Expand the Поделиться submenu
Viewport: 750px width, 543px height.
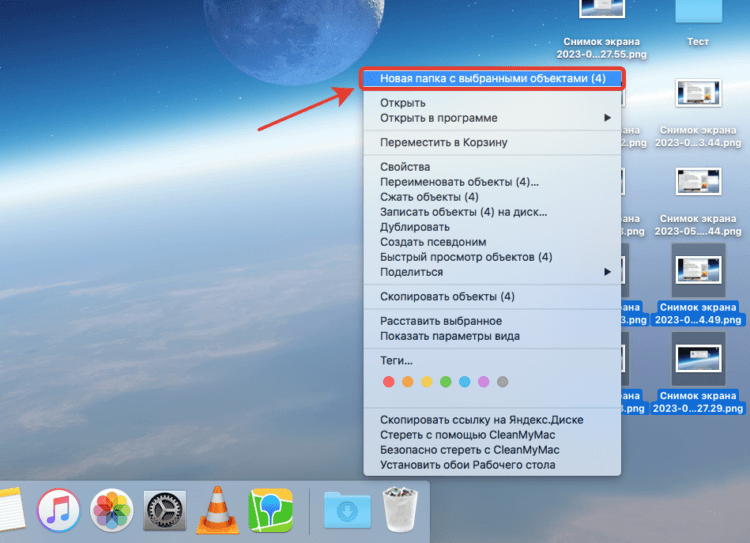(x=493, y=272)
